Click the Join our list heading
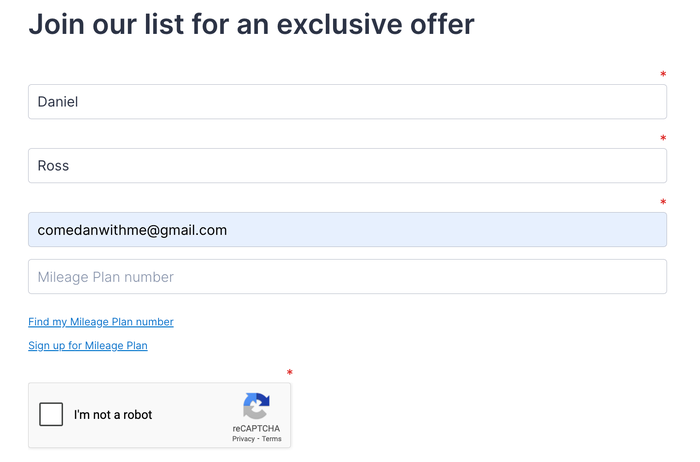Image resolution: width=700 pixels, height=462 pixels. (x=251, y=24)
